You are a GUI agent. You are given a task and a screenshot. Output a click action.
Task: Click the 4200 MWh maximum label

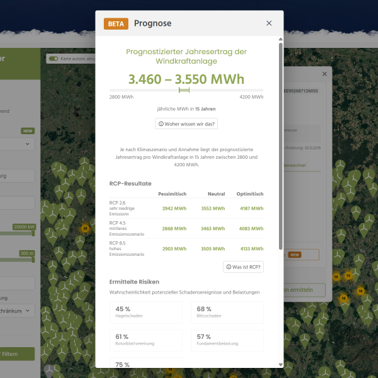(x=251, y=97)
